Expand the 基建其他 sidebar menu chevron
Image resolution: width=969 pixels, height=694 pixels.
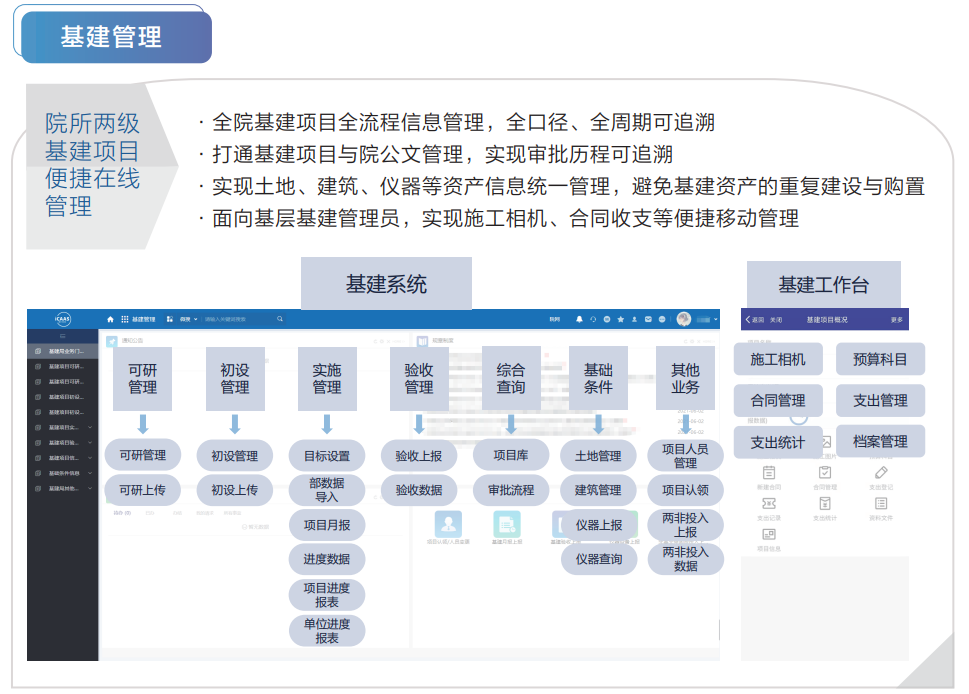click(90, 488)
